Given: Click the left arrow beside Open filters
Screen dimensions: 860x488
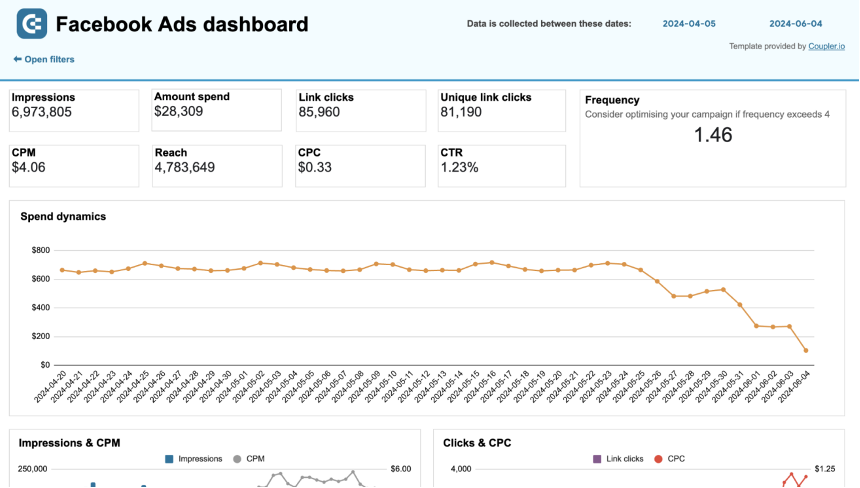Looking at the screenshot, I should pos(17,59).
